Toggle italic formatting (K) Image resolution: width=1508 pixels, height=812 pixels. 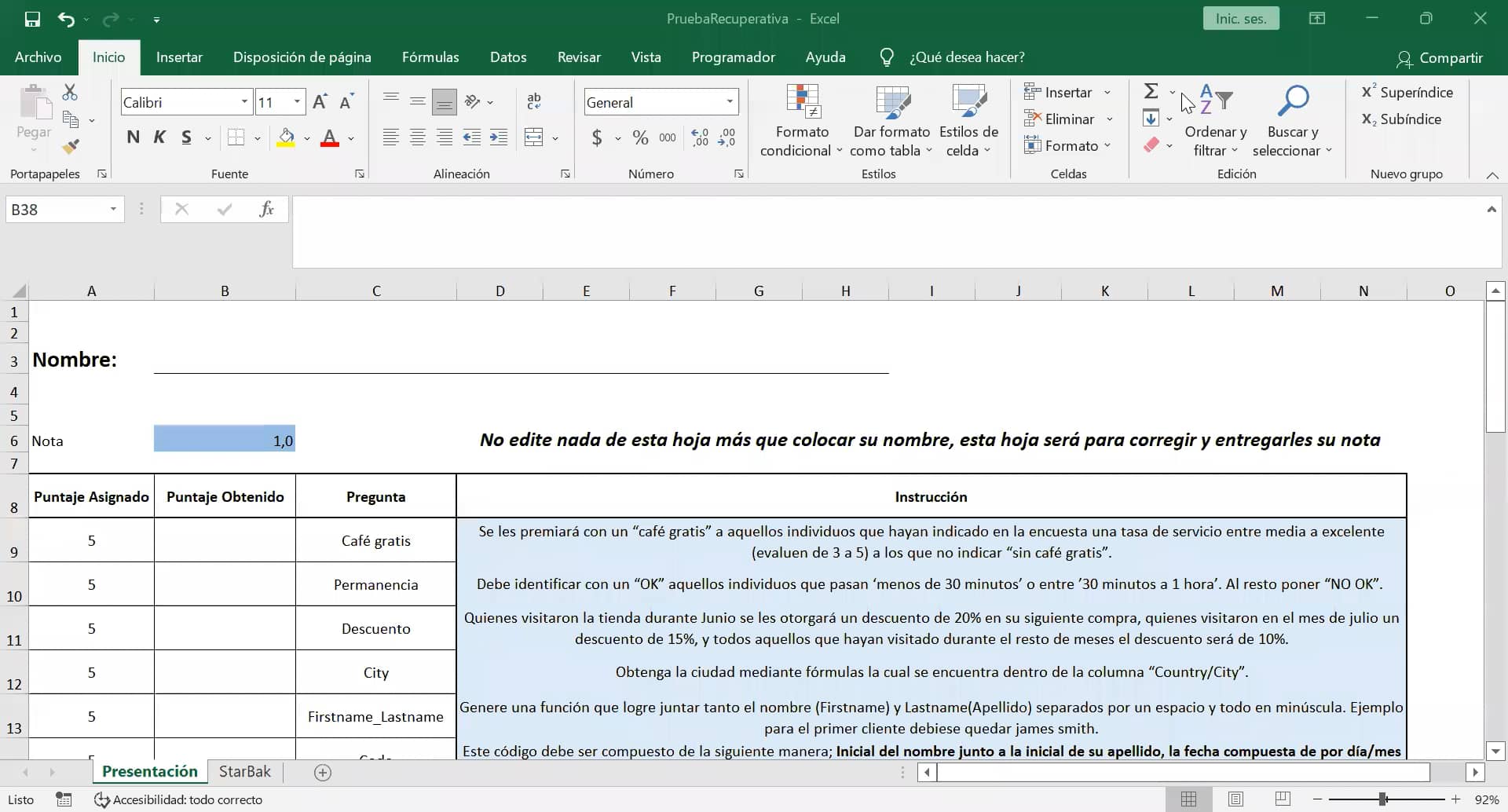pyautogui.click(x=159, y=138)
